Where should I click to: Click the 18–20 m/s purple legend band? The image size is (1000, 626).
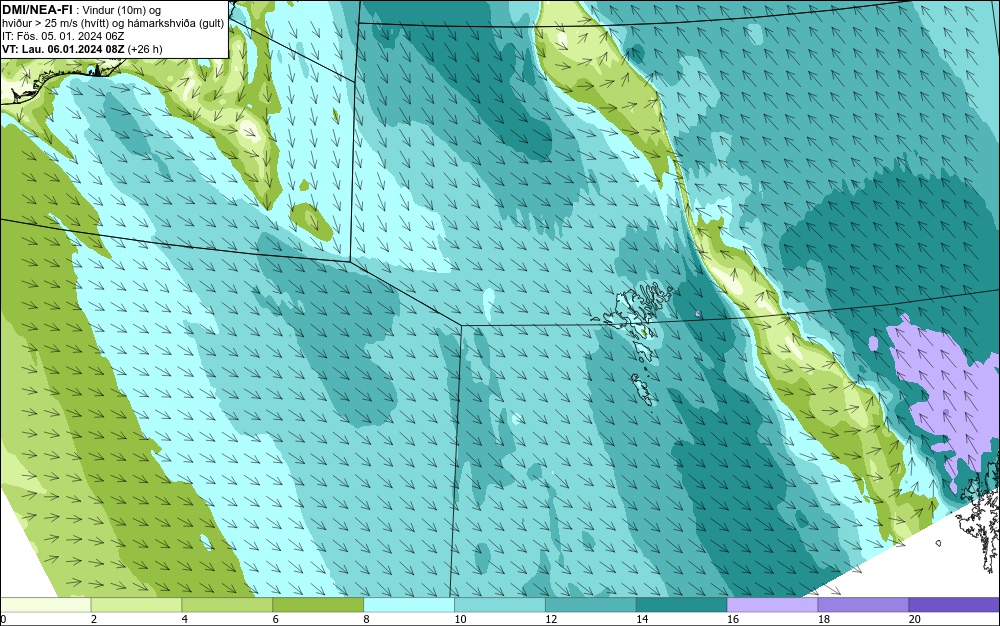point(864,605)
